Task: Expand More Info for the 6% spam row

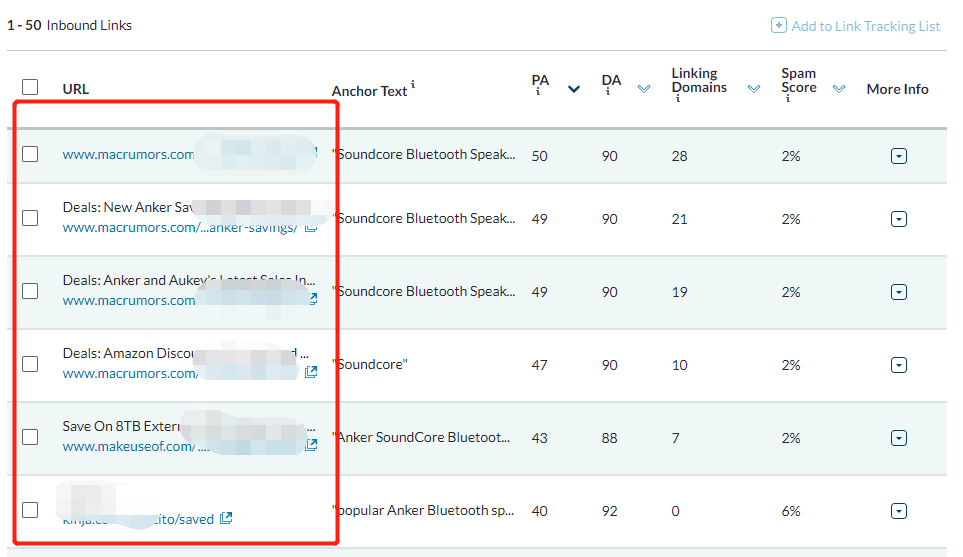Action: [x=898, y=511]
